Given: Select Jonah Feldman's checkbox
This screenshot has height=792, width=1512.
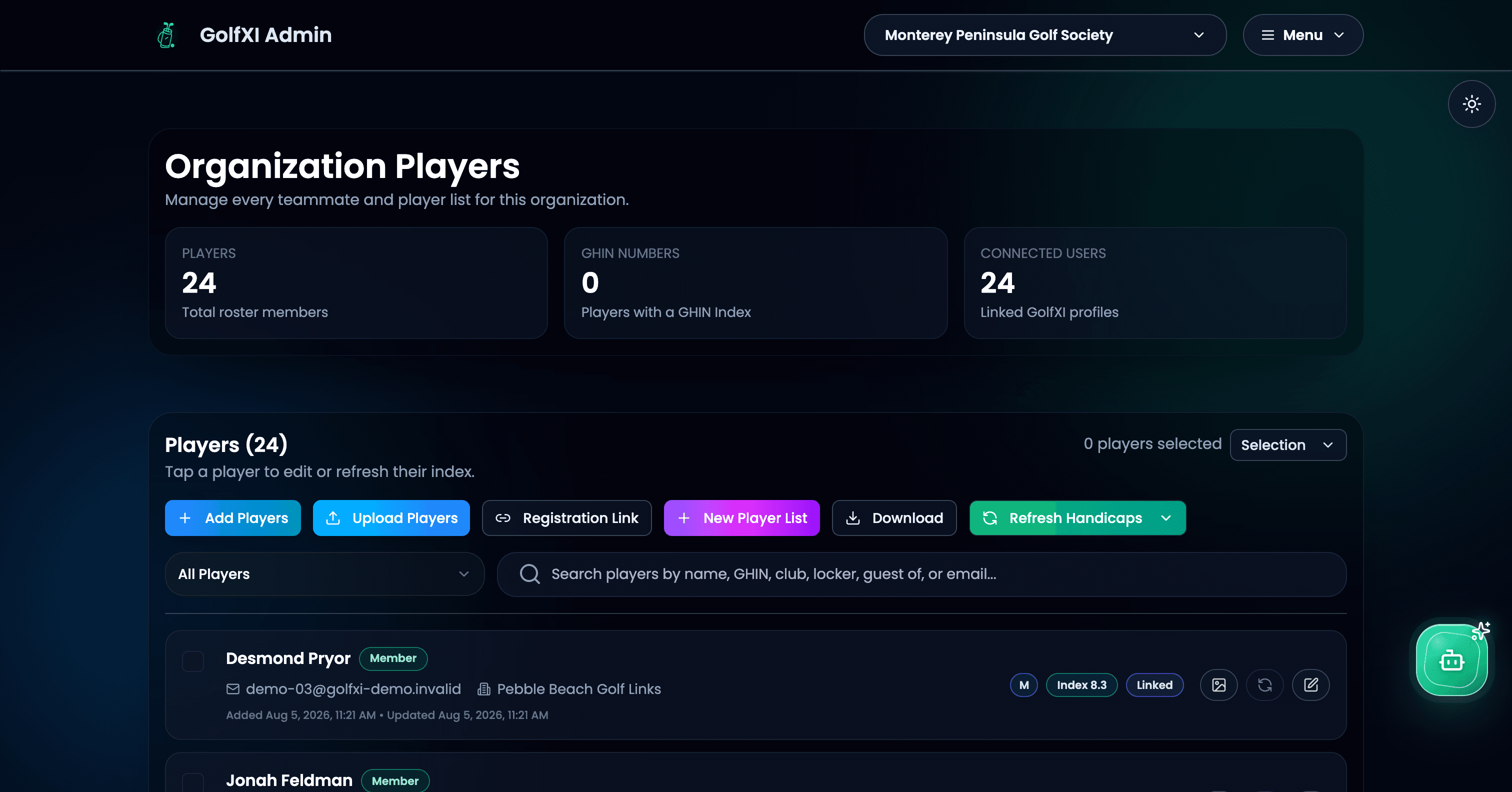Looking at the screenshot, I should pos(193,782).
